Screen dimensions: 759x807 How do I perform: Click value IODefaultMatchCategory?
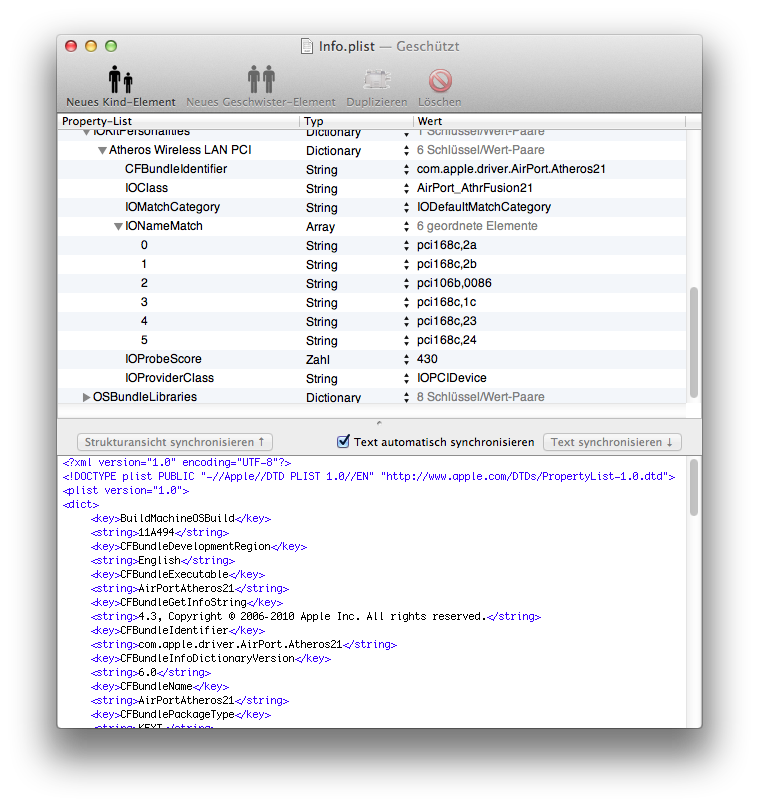click(x=484, y=207)
